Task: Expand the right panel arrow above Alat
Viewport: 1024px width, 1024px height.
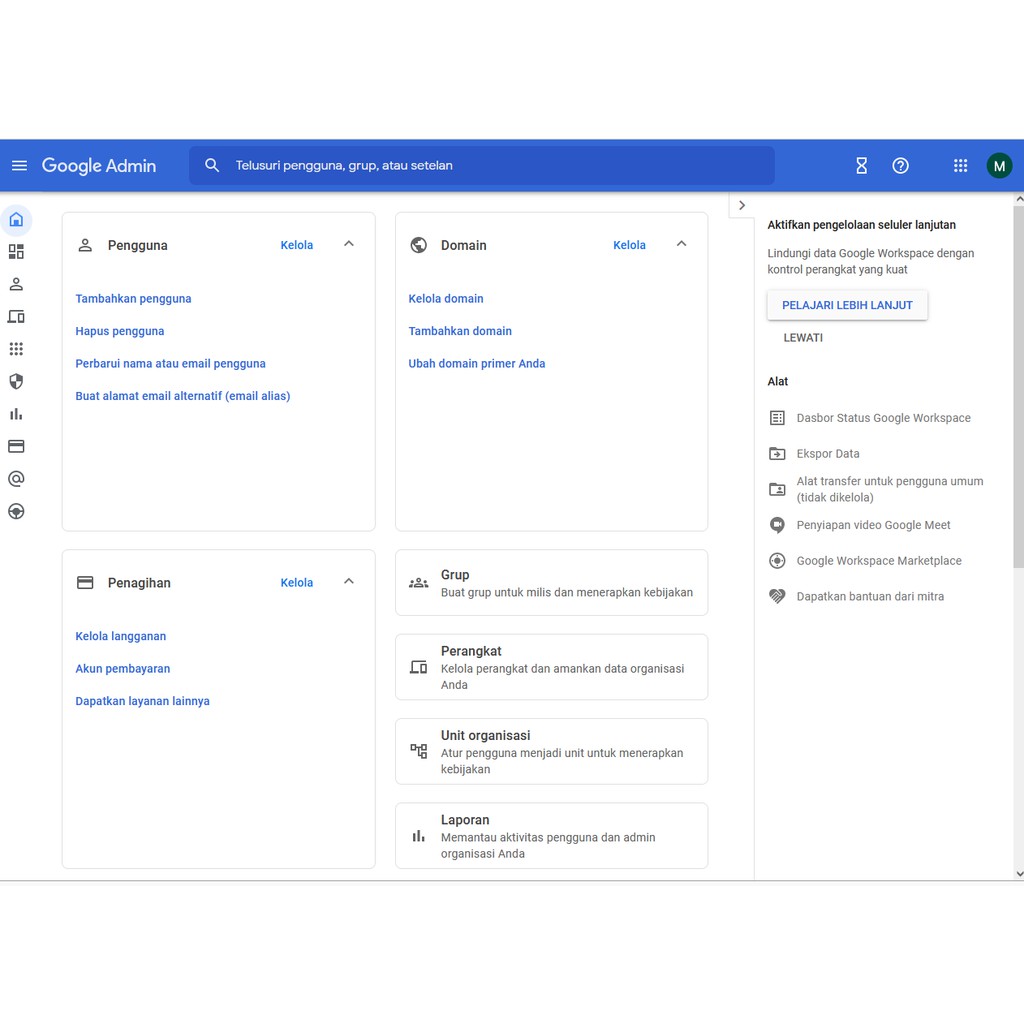Action: tap(741, 204)
